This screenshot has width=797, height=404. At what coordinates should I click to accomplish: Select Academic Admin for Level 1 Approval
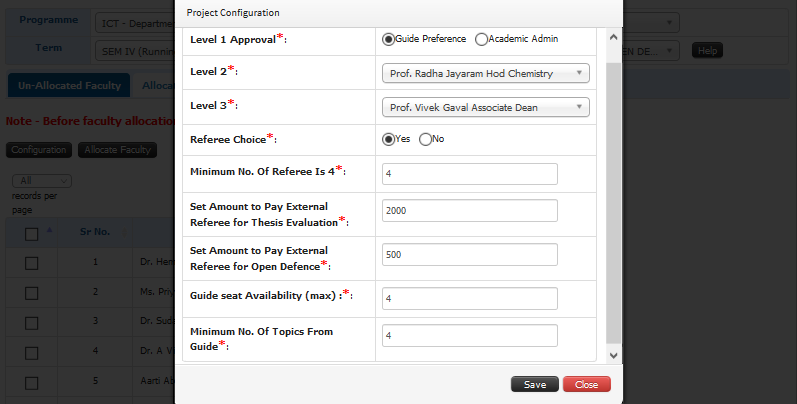(x=481, y=39)
